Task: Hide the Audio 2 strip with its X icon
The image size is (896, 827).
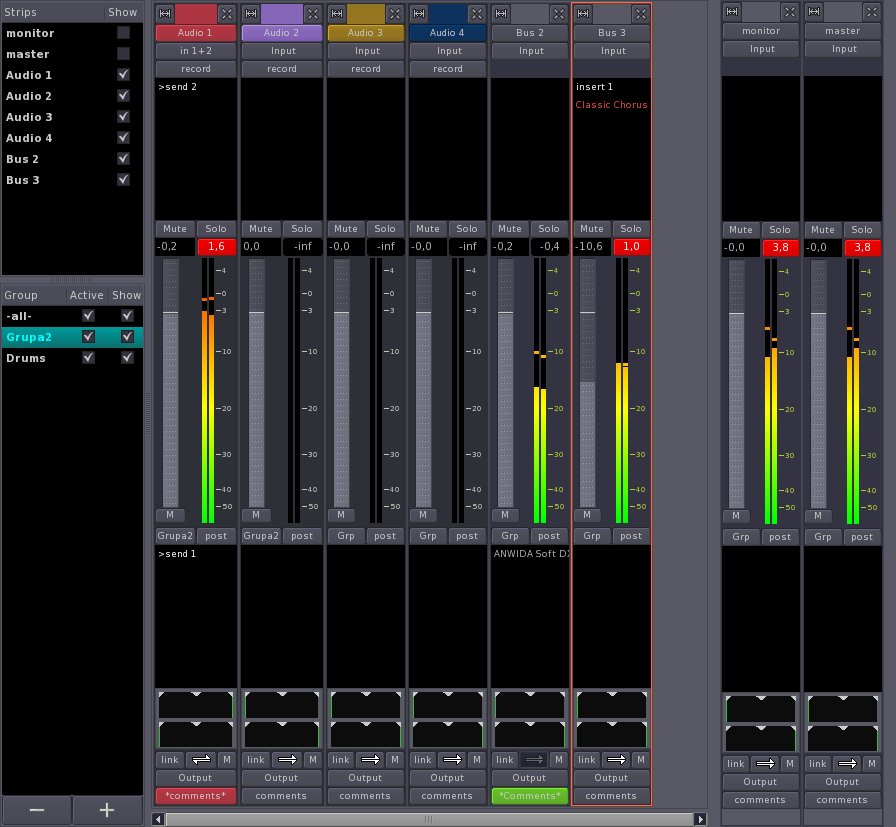Action: pos(312,13)
